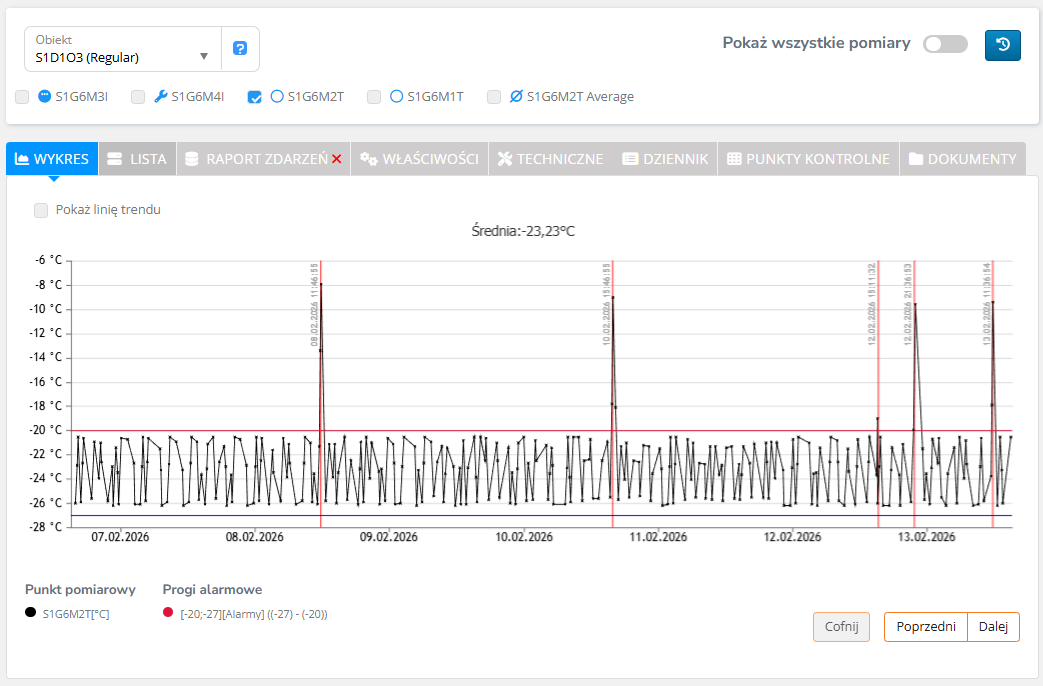Click the circle icon next to S1G6M1T
This screenshot has width=1043, height=686.
396,97
